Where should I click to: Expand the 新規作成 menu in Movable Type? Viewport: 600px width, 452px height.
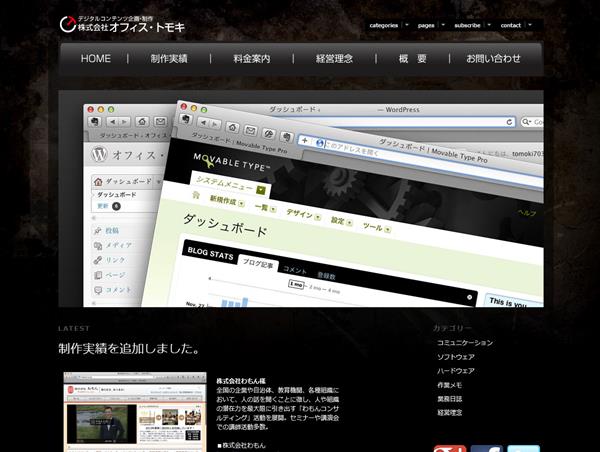(241, 203)
